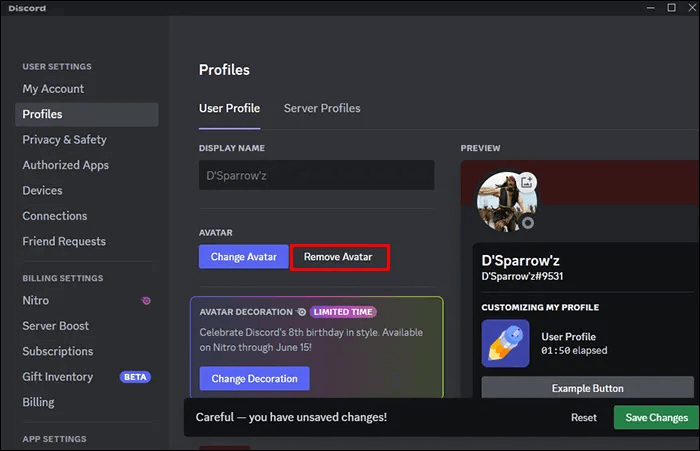Click the LIMITED TIME badge
Viewport: 700px width, 451px height.
(x=343, y=312)
